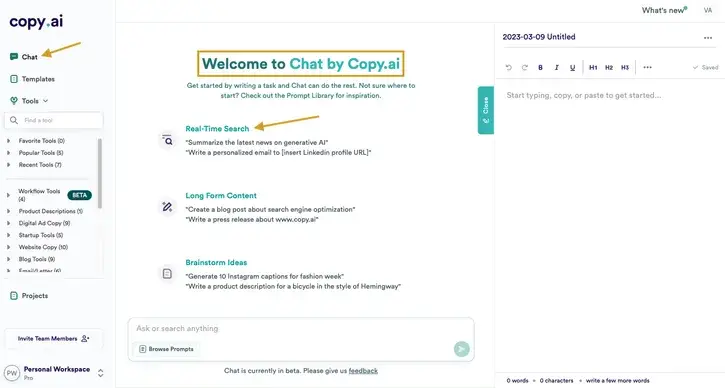The image size is (725, 388).
Task: Open the Projects section
Action: pos(29,296)
